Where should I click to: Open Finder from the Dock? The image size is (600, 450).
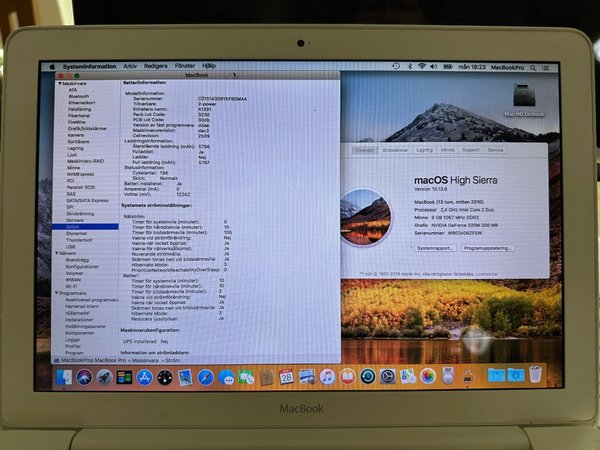click(x=64, y=377)
